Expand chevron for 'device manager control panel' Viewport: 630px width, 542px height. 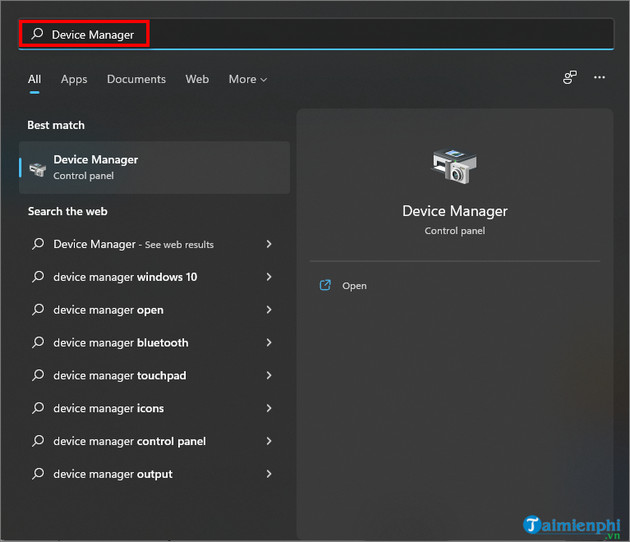(x=269, y=441)
